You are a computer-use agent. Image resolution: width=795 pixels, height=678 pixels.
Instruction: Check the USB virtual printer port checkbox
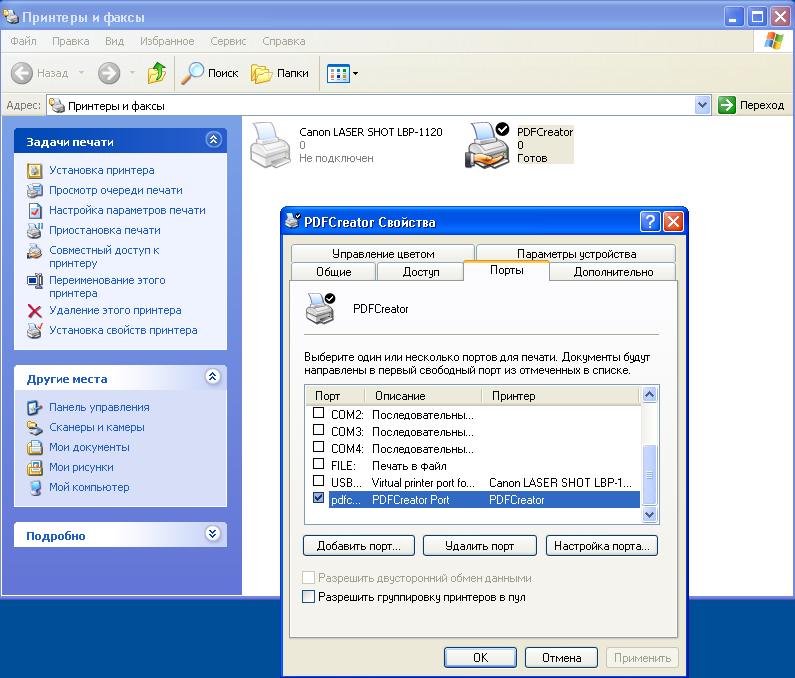click(318, 481)
